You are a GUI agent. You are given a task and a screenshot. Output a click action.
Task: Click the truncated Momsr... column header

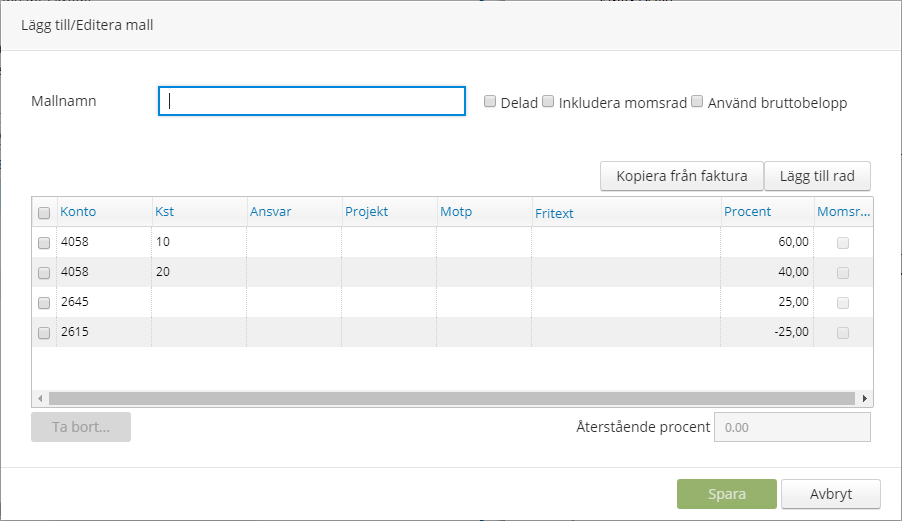pyautogui.click(x=843, y=212)
